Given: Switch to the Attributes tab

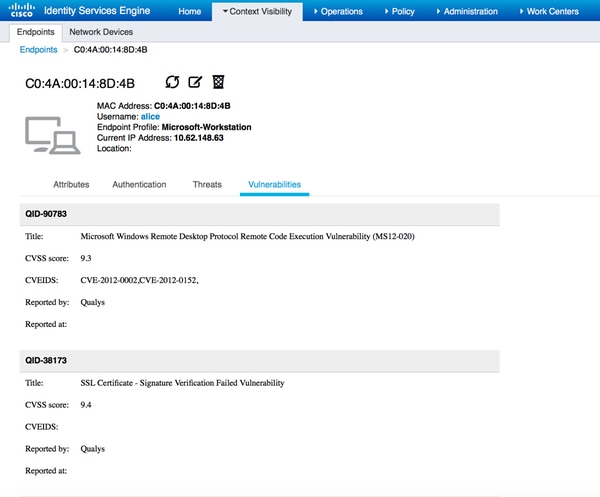Looking at the screenshot, I should [71, 184].
